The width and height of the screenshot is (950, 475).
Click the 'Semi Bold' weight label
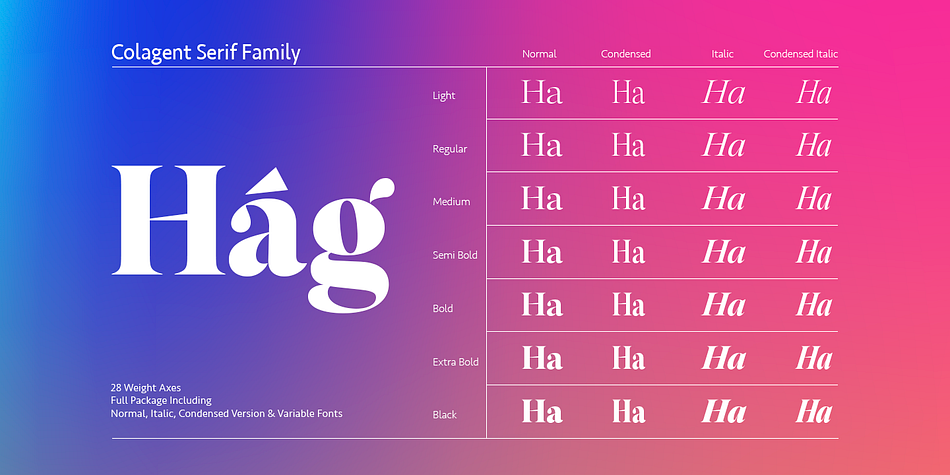455,255
